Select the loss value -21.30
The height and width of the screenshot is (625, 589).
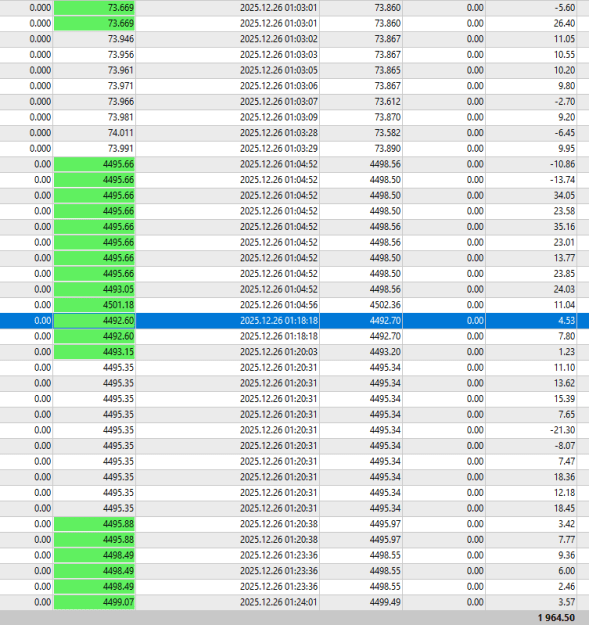pyautogui.click(x=562, y=430)
